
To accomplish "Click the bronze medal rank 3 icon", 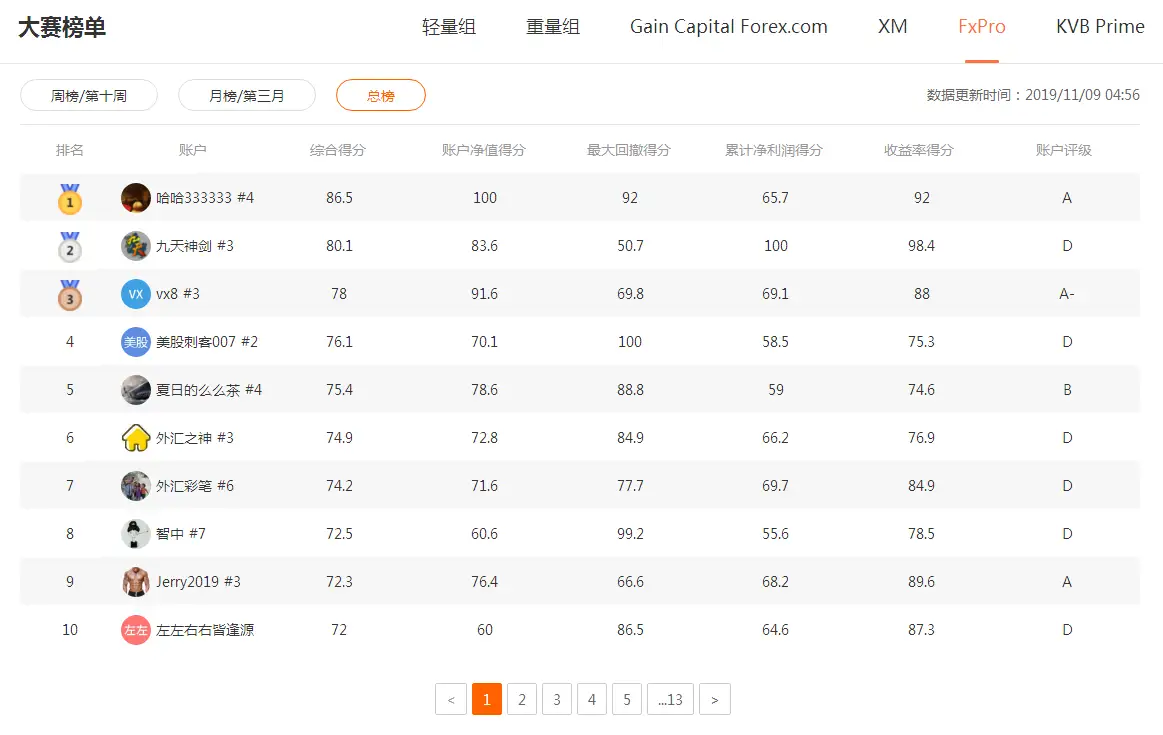I will point(70,294).
